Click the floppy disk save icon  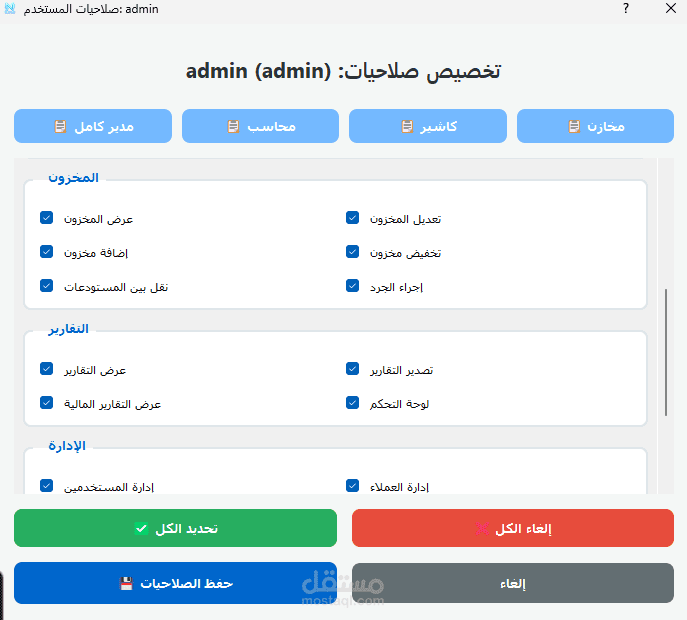[125, 583]
